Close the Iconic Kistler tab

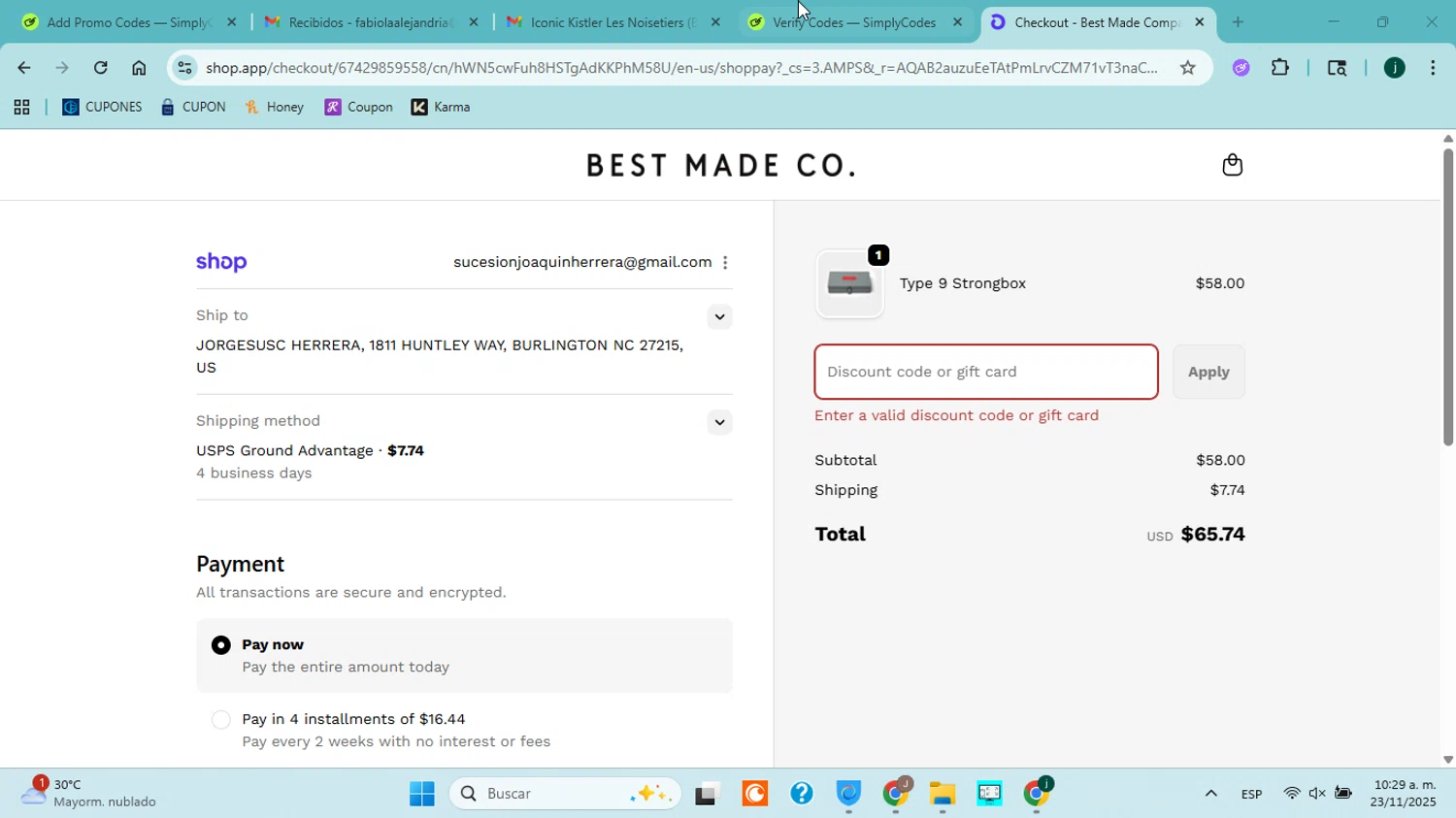click(715, 22)
